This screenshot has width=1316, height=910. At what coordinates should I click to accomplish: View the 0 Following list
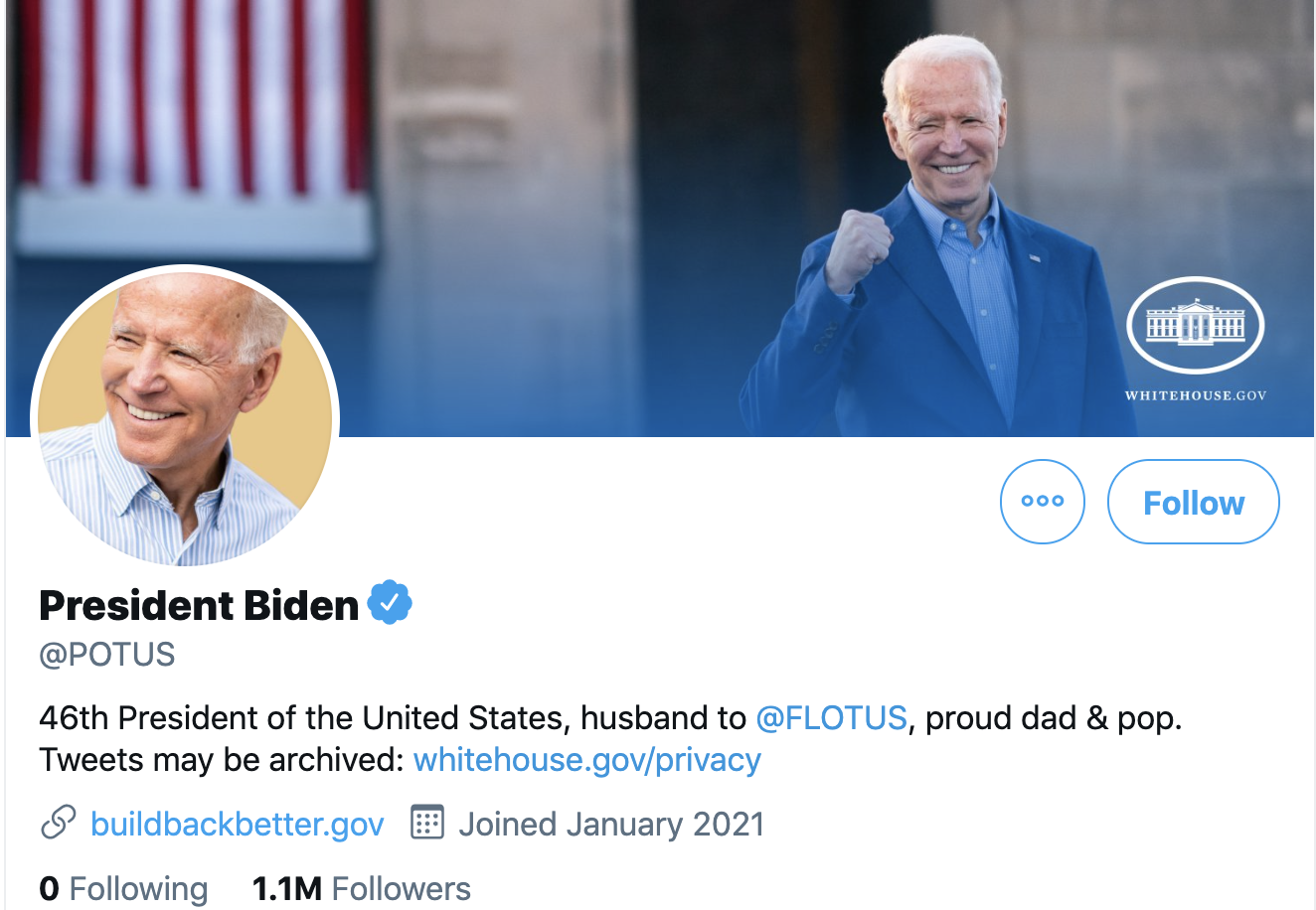tap(123, 888)
